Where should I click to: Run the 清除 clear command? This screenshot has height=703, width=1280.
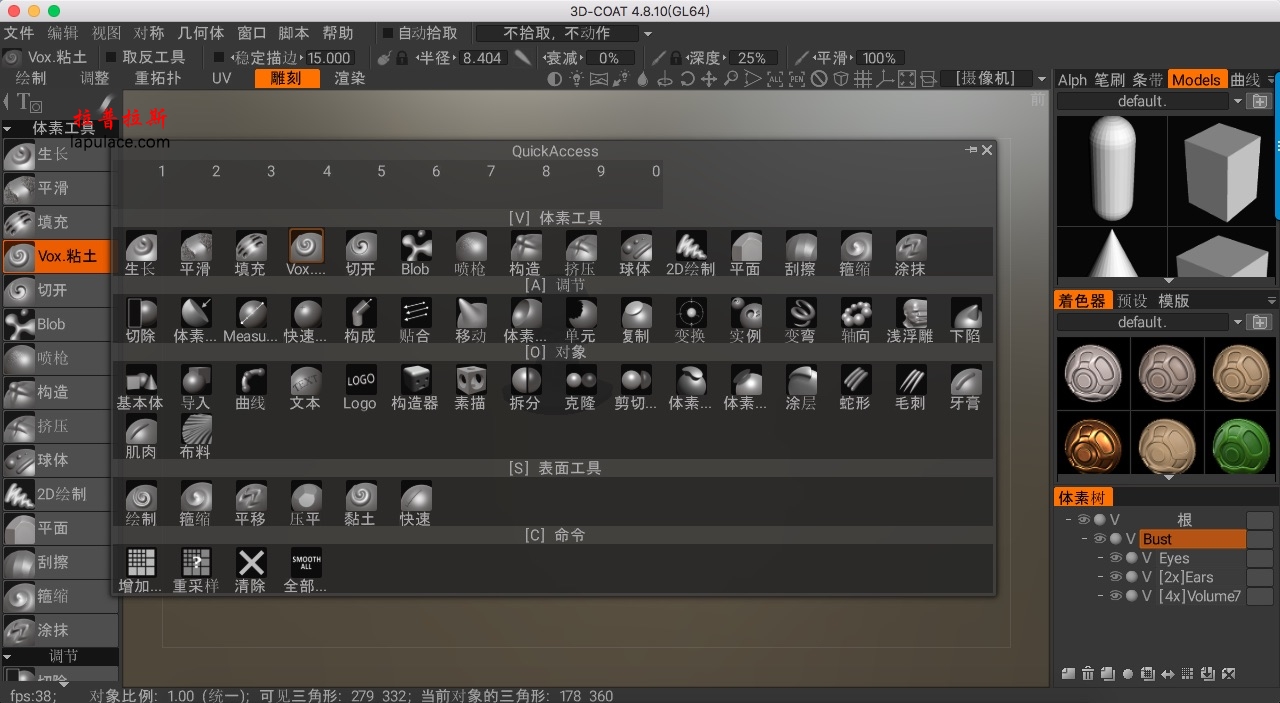[x=250, y=570]
